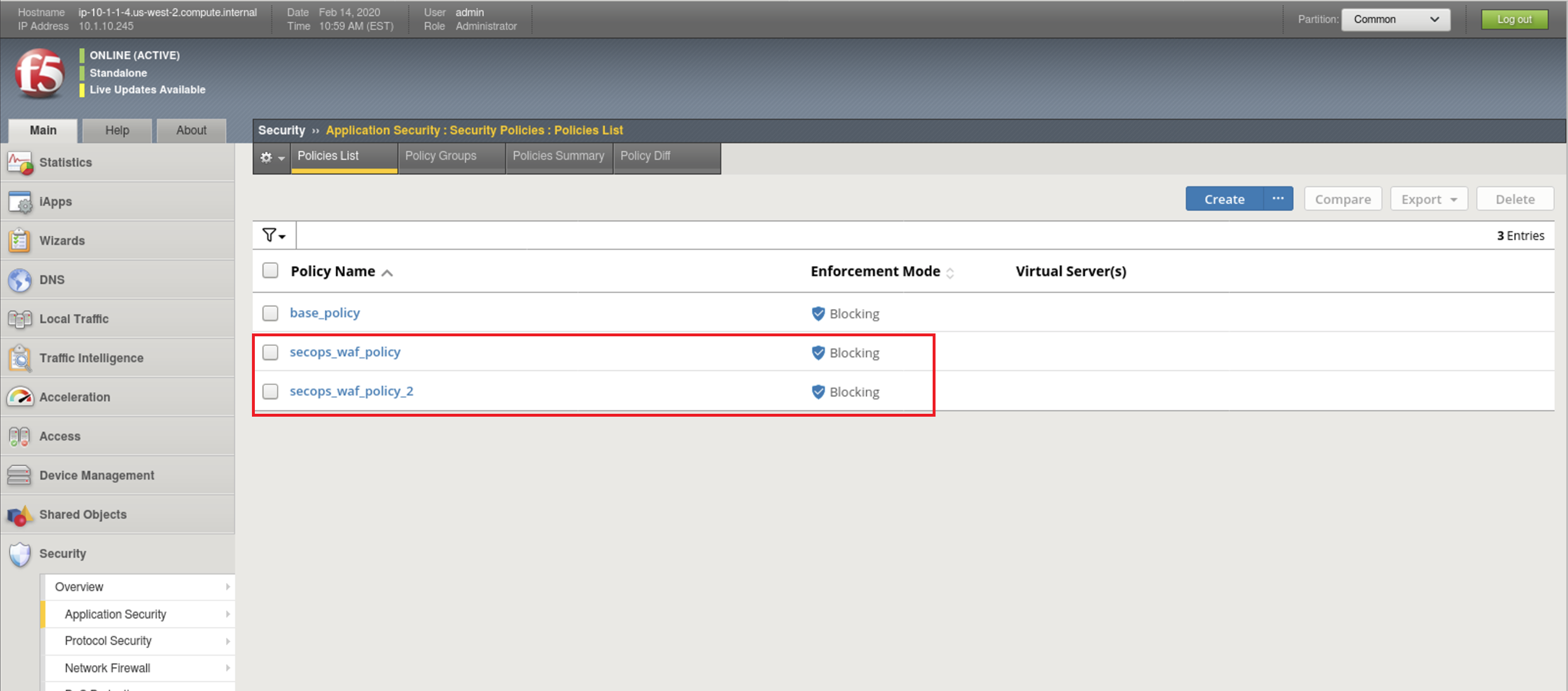Click the ONLINE (ACTIVE) status text
1568x691 pixels.
(134, 56)
